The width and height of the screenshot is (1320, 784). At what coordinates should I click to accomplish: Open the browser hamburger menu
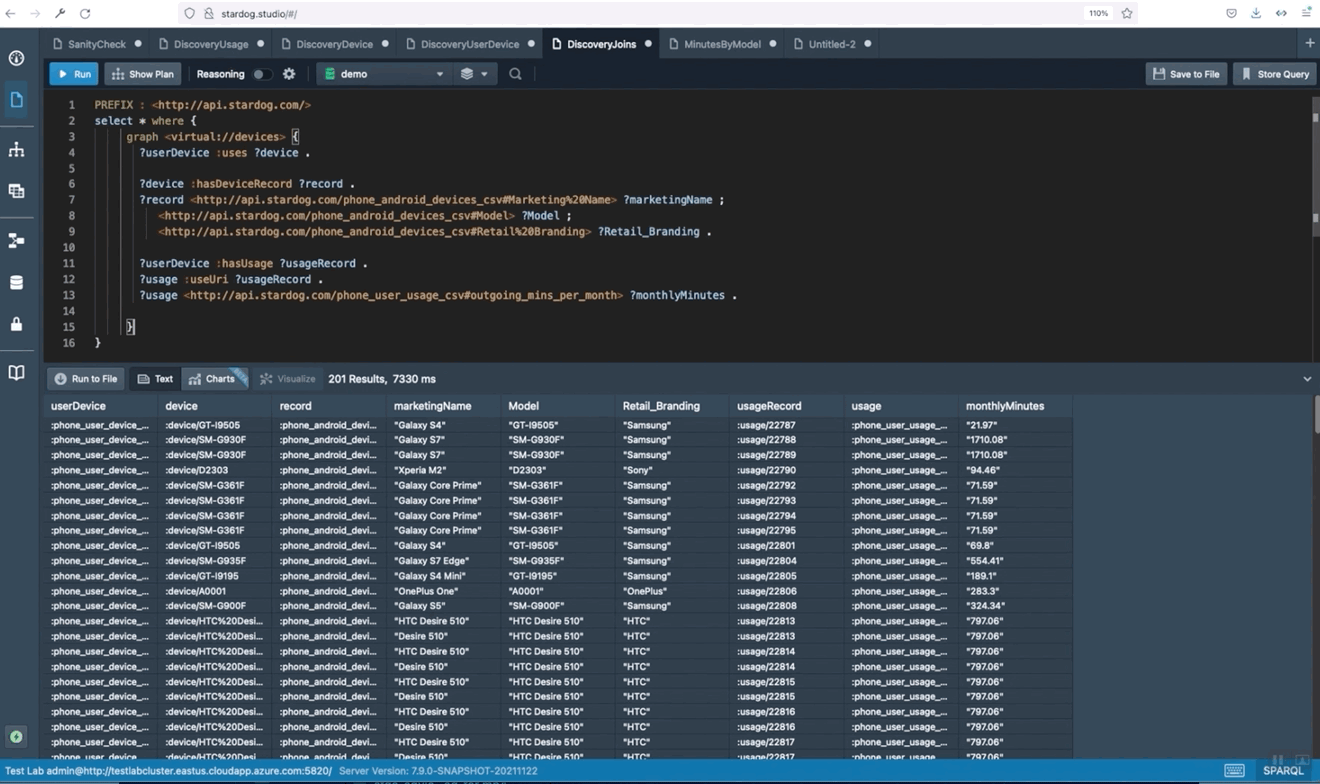point(1306,13)
